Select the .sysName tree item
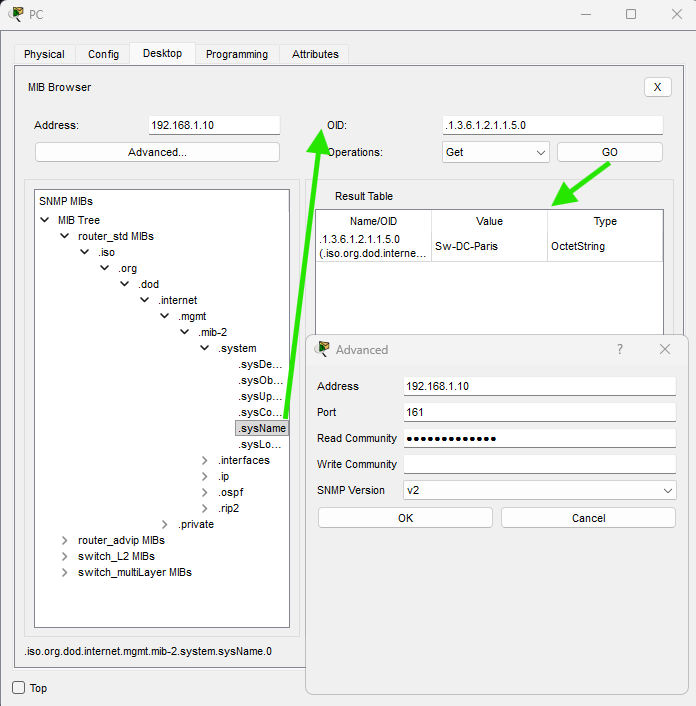 (x=262, y=428)
